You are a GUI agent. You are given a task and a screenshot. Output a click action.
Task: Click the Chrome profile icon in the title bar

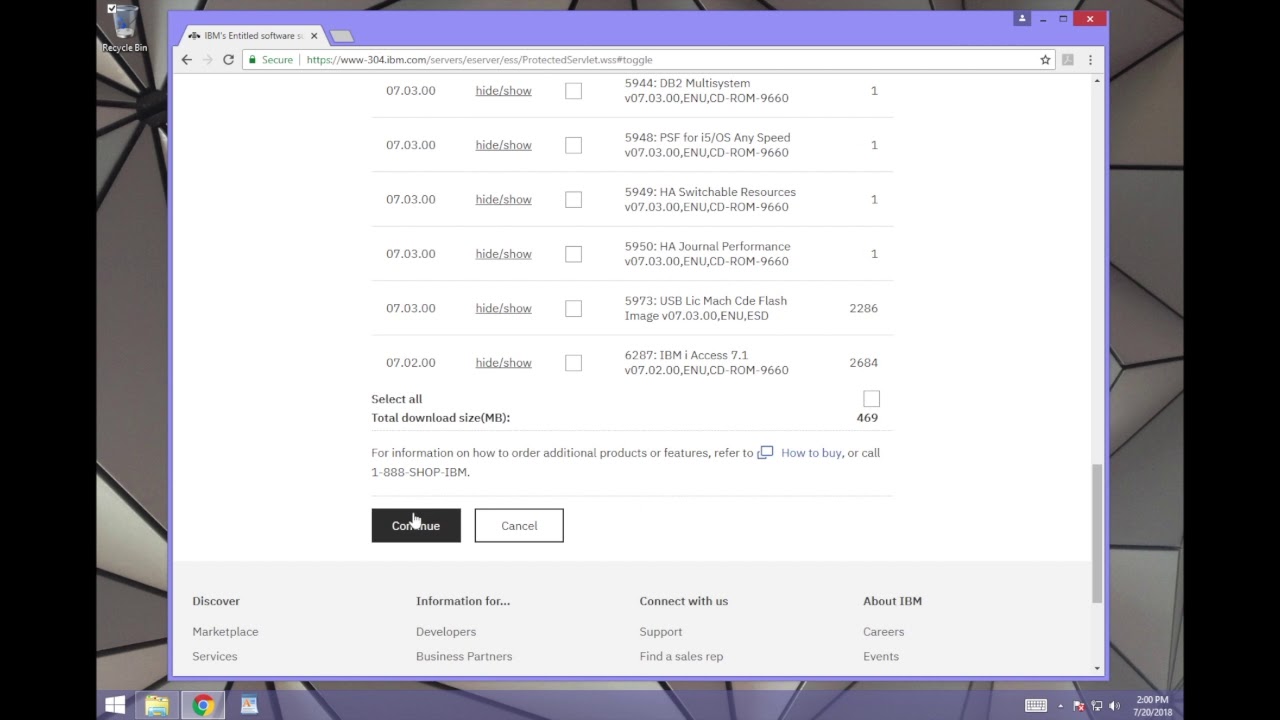pyautogui.click(x=1021, y=18)
